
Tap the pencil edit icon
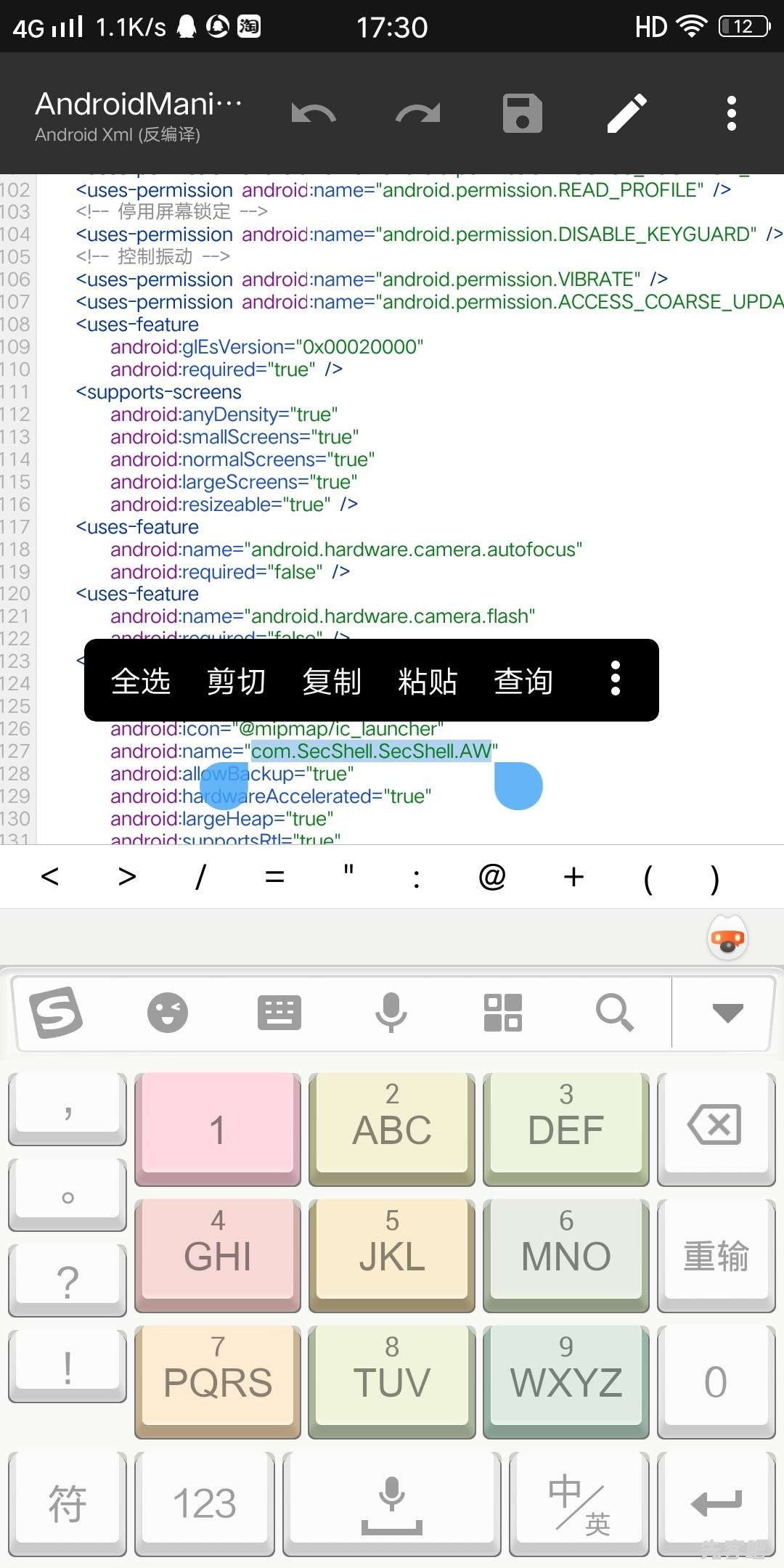pos(627,114)
